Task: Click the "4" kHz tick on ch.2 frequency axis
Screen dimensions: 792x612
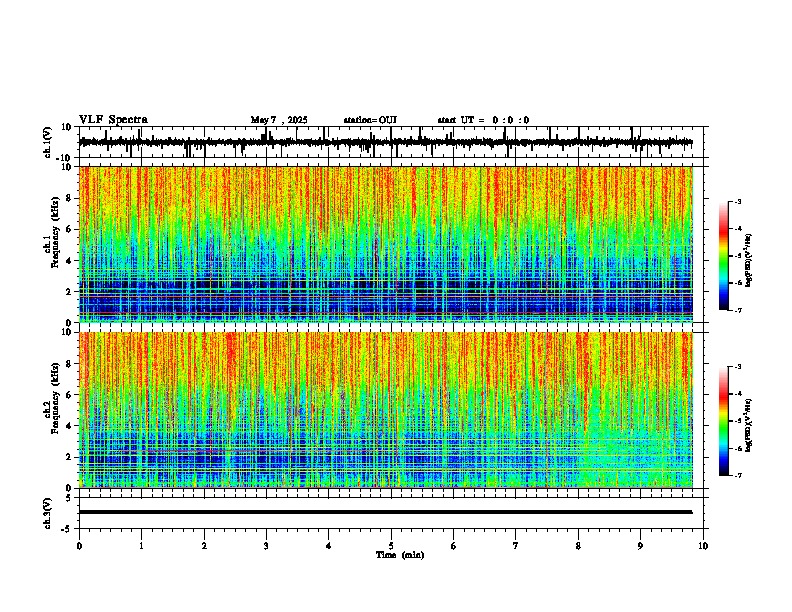Action: [70, 426]
